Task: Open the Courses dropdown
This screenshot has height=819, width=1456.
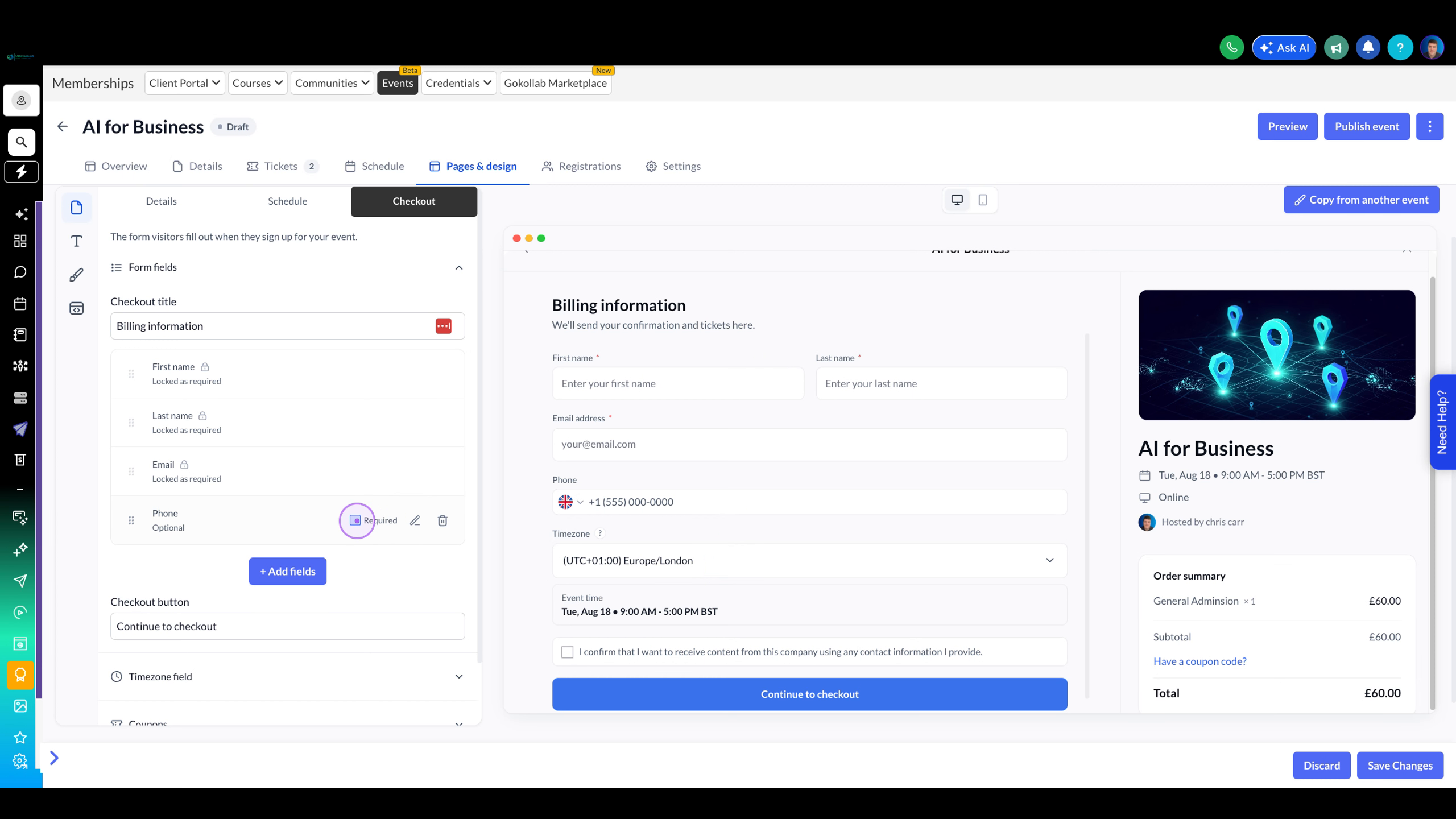Action: pos(258,83)
